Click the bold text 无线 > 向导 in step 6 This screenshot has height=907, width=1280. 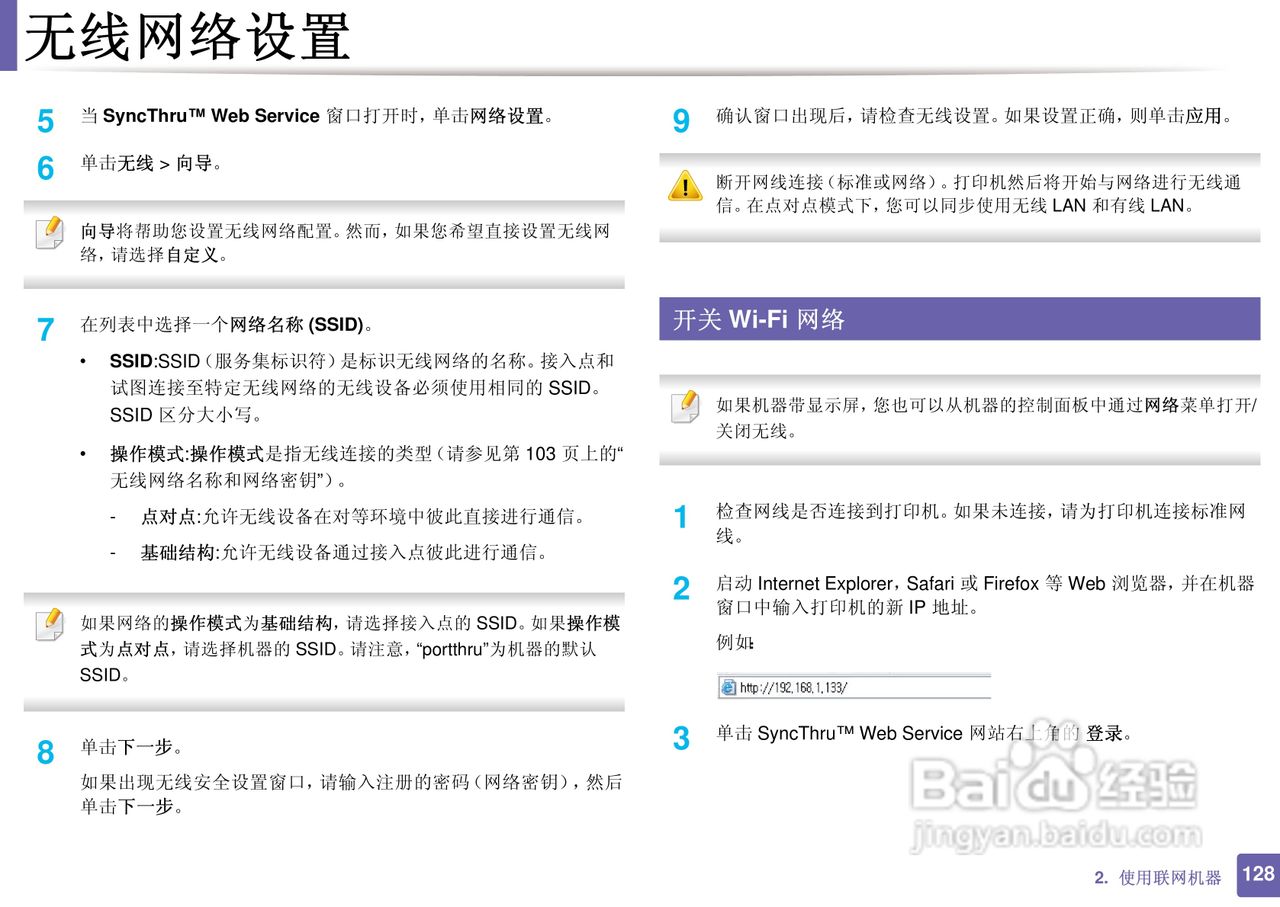165,163
